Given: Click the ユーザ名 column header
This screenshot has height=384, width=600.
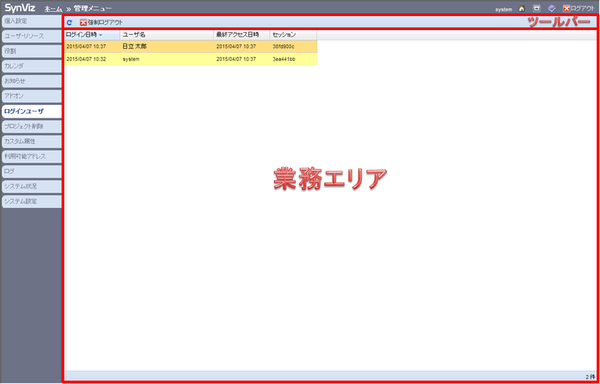Looking at the screenshot, I should tap(167, 35).
